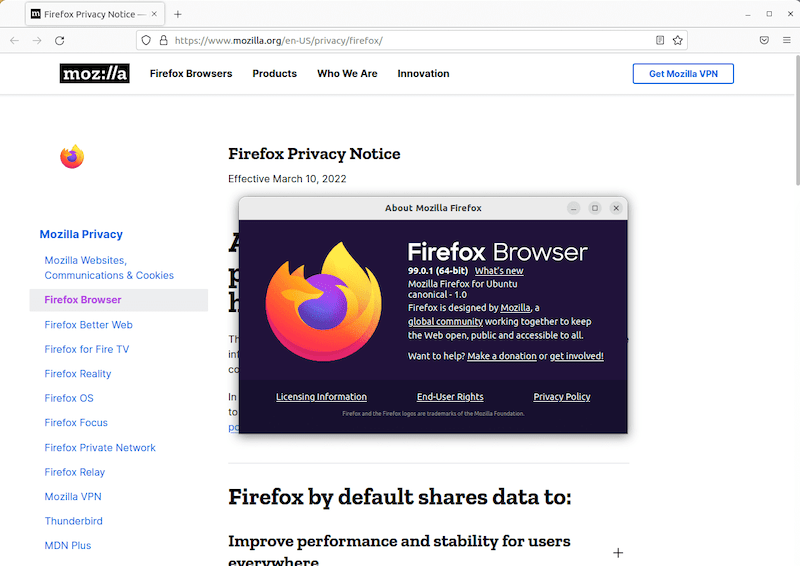Open Mozilla VPN sidebar link
The image size is (800, 566).
(x=73, y=497)
